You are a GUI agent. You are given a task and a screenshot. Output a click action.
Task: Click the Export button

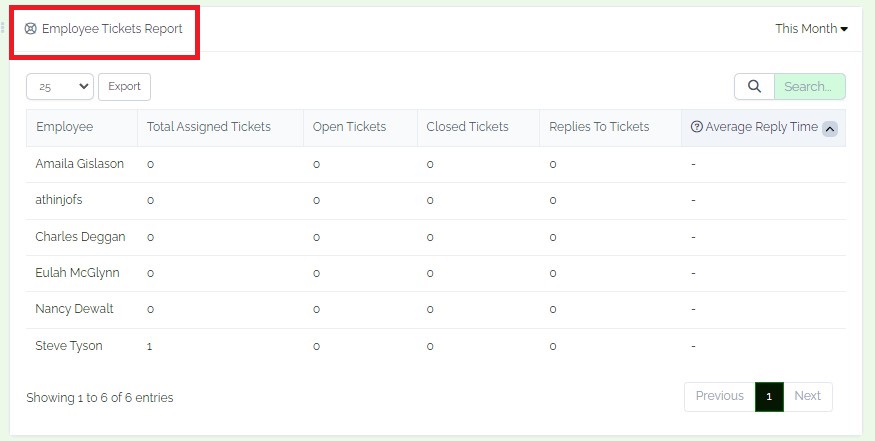124,87
